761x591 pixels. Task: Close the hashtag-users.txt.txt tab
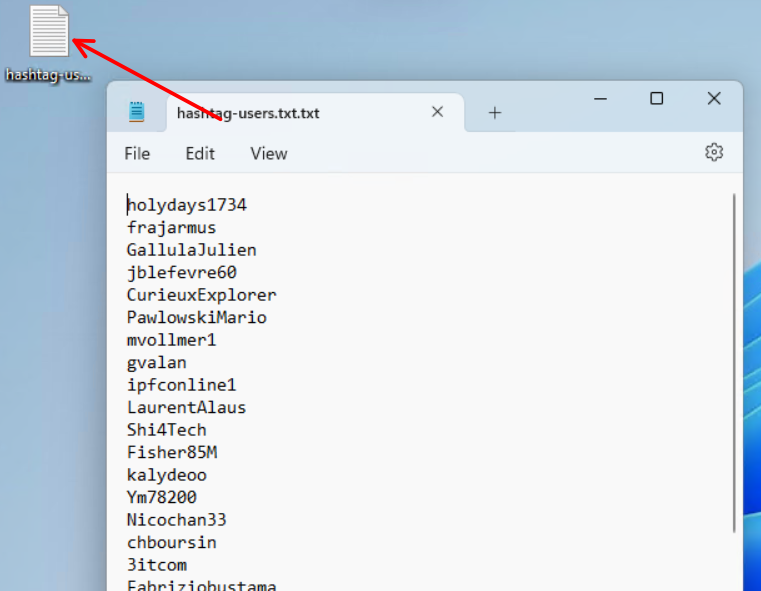pos(437,112)
